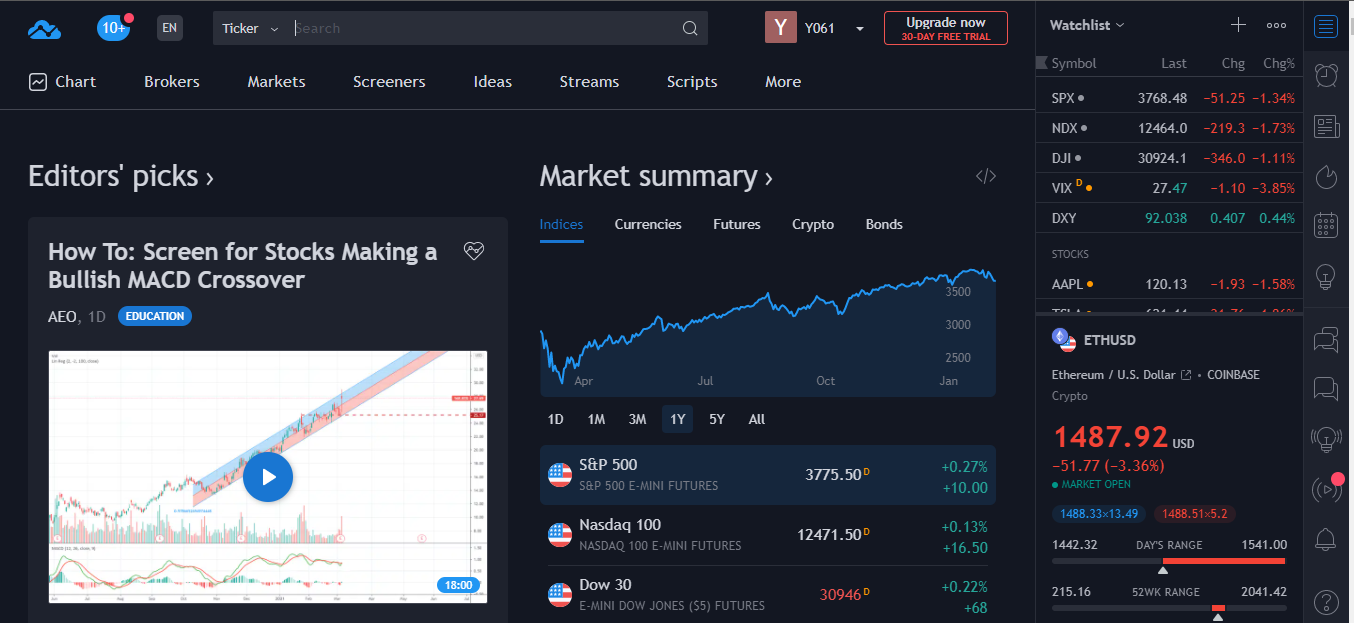
Task: Select the 1D chart range
Action: click(556, 419)
